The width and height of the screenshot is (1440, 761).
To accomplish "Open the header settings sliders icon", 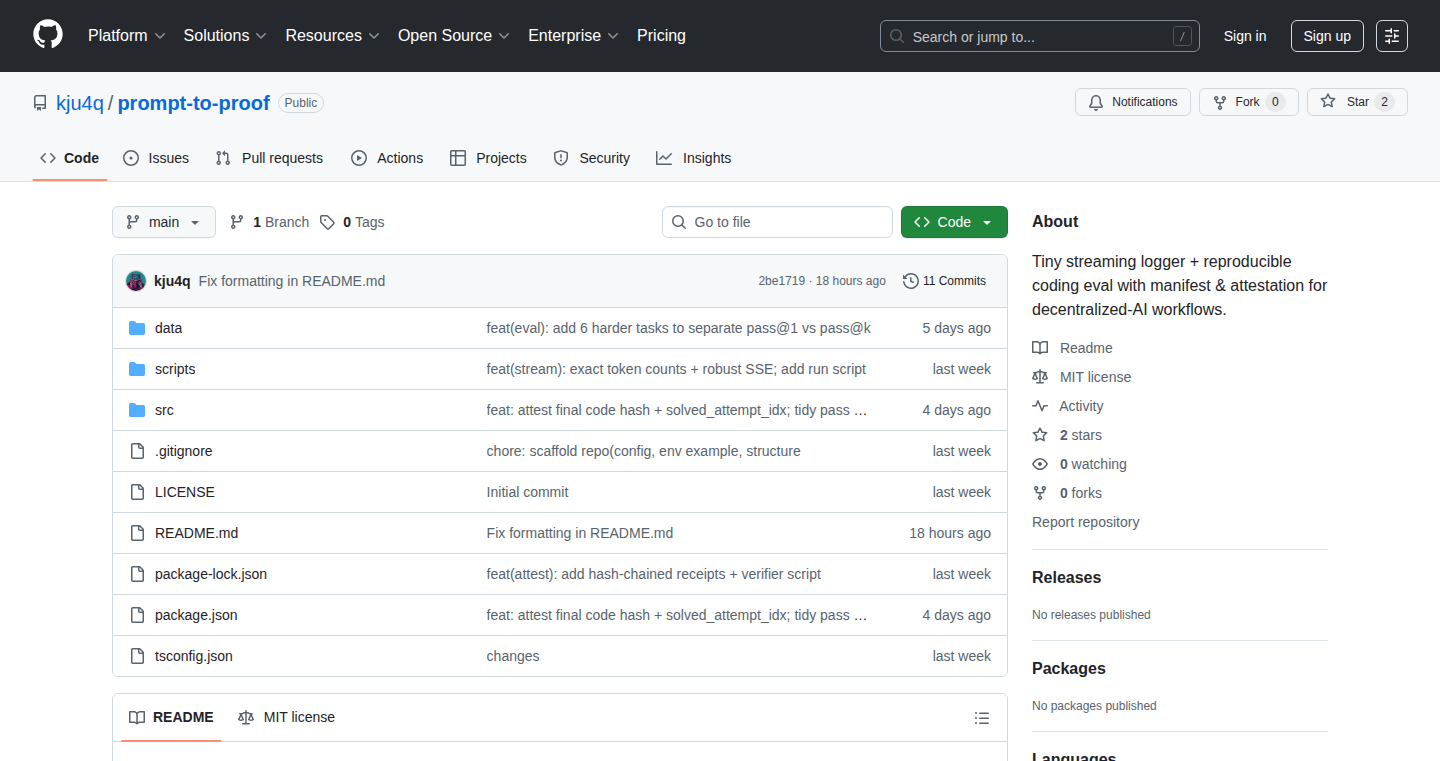I will pos(1392,36).
